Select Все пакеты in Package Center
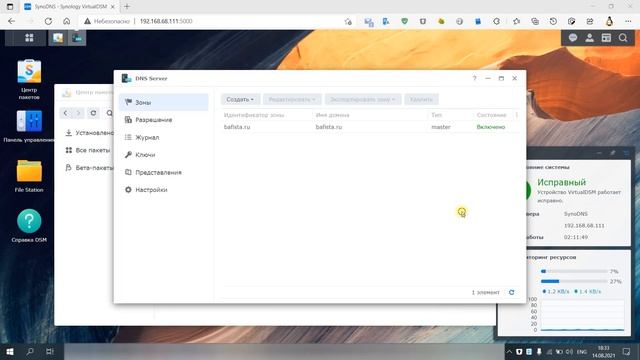640x360 pixels. [x=88, y=150]
